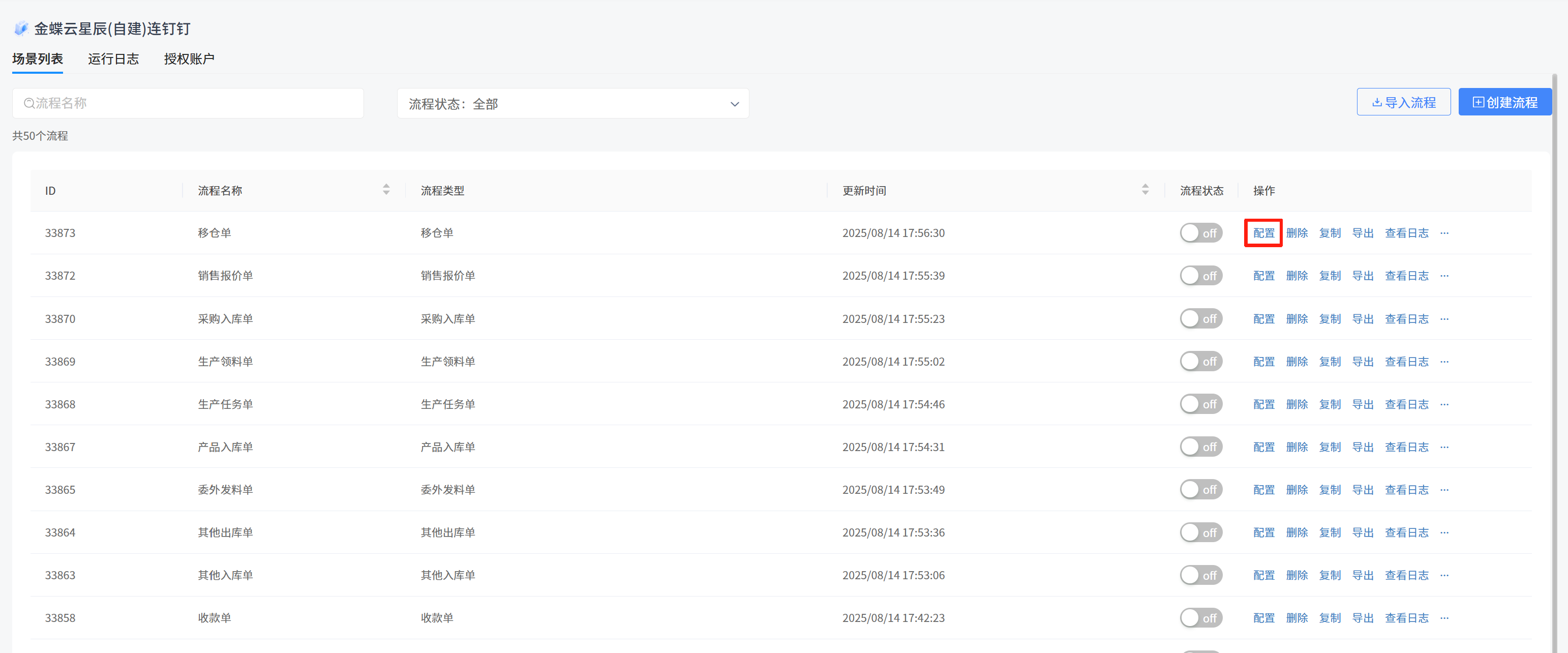Sort by 流程名称 column sort arrows

[x=386, y=190]
